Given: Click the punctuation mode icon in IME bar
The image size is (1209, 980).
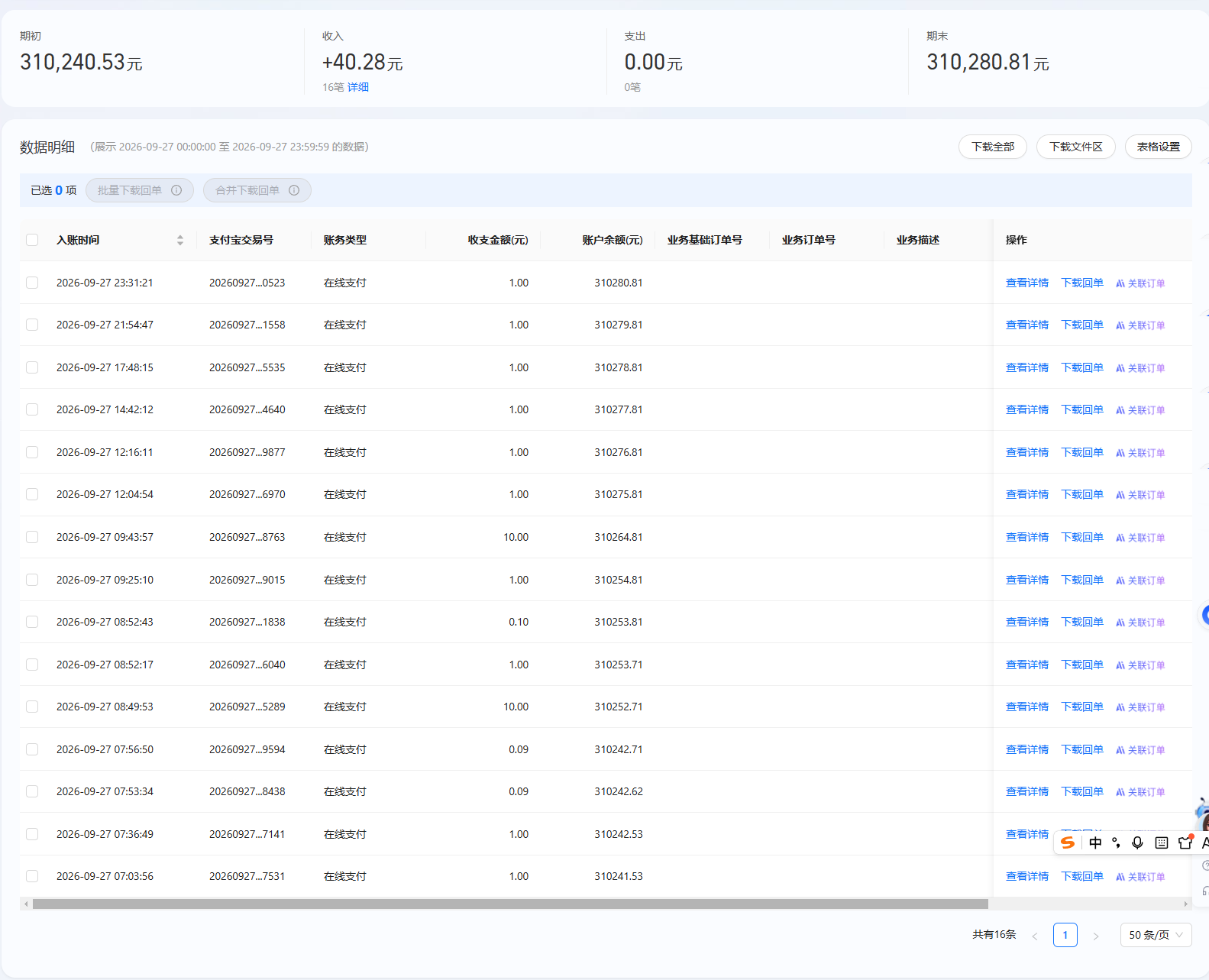Looking at the screenshot, I should click(1117, 843).
